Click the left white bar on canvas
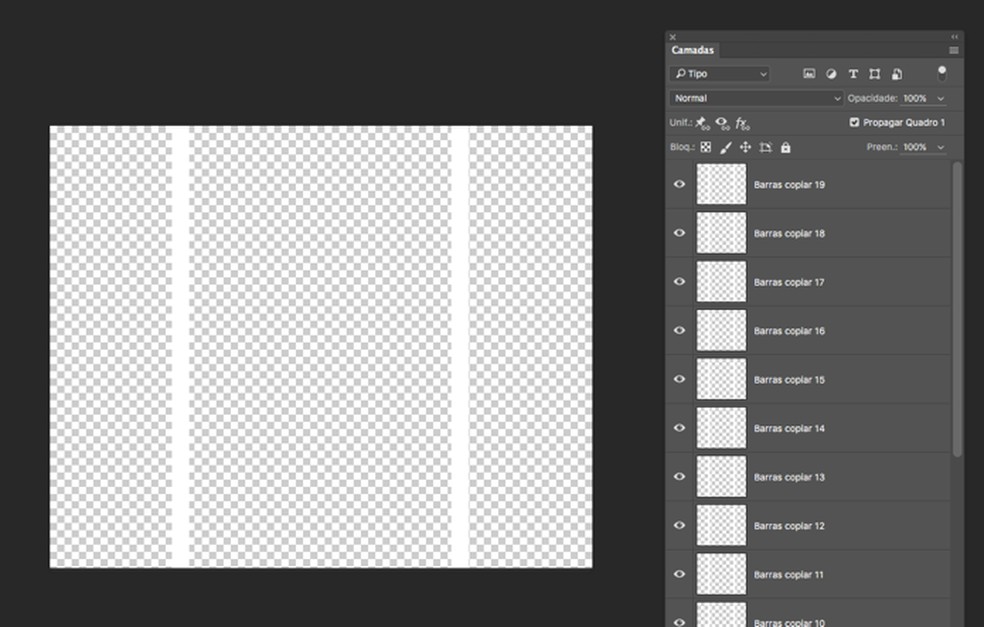 coord(180,346)
